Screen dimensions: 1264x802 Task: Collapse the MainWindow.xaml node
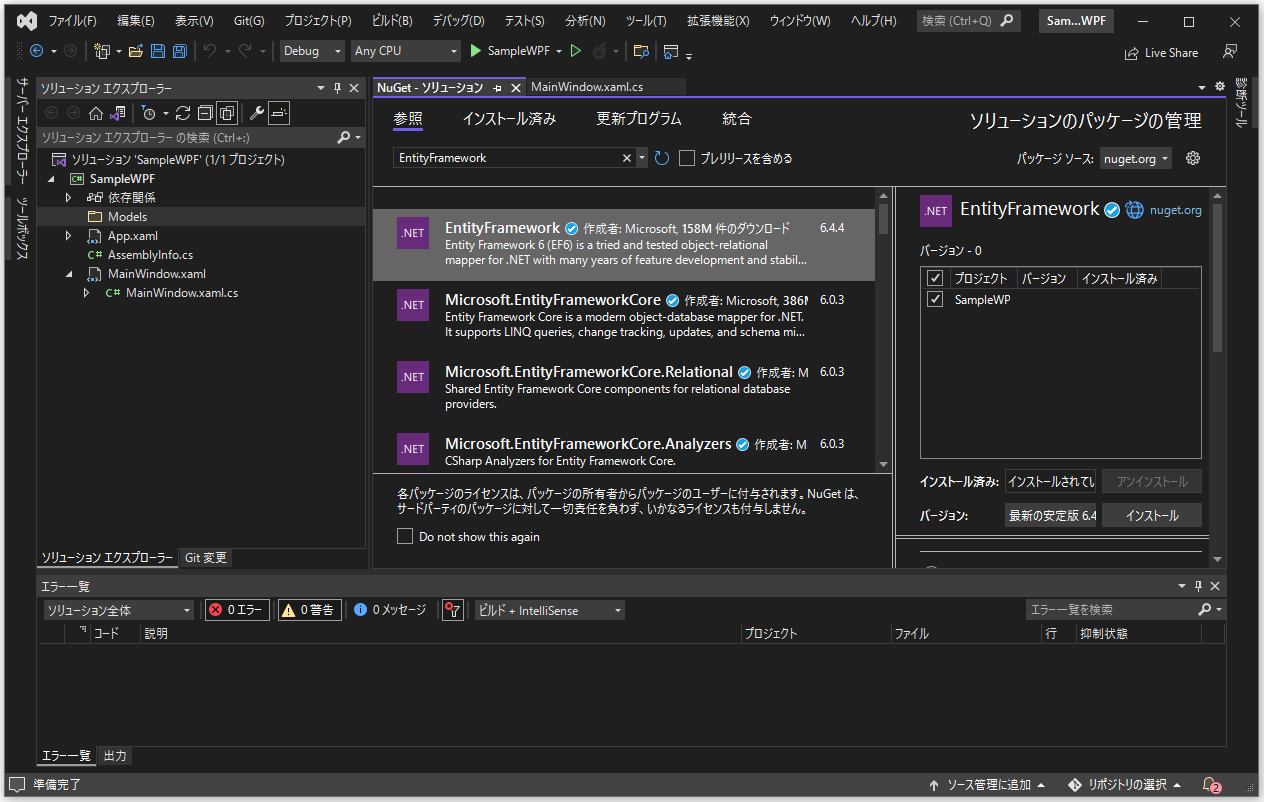(x=68, y=273)
